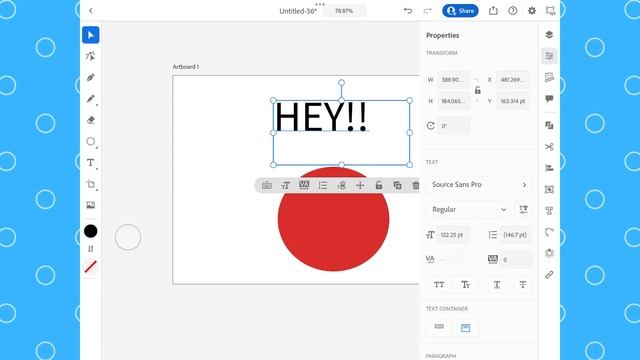Open the Source Sans Pro font picker
This screenshot has width=640, height=360.
point(479,184)
